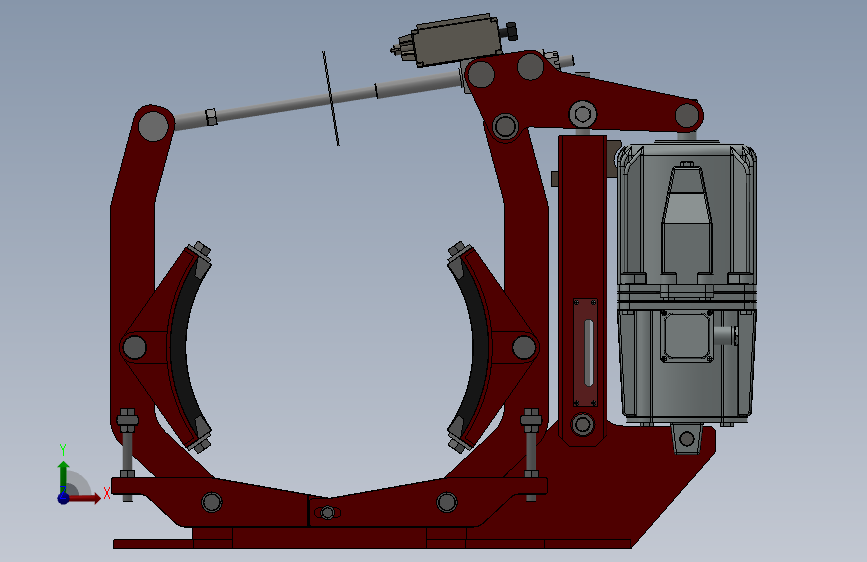Select the limit switch box on top
Screen dimensions: 867x562
(x=456, y=40)
